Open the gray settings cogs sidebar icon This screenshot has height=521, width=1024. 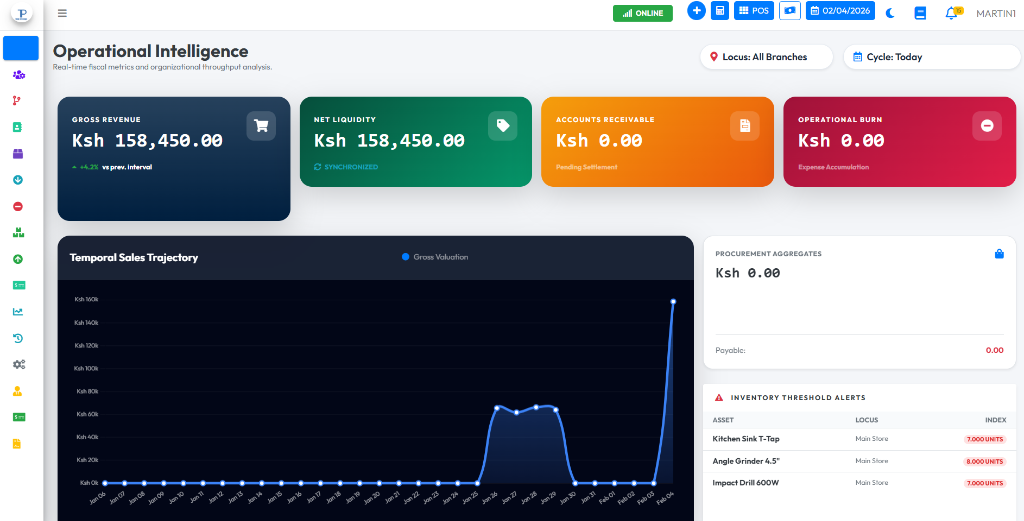tap(18, 364)
